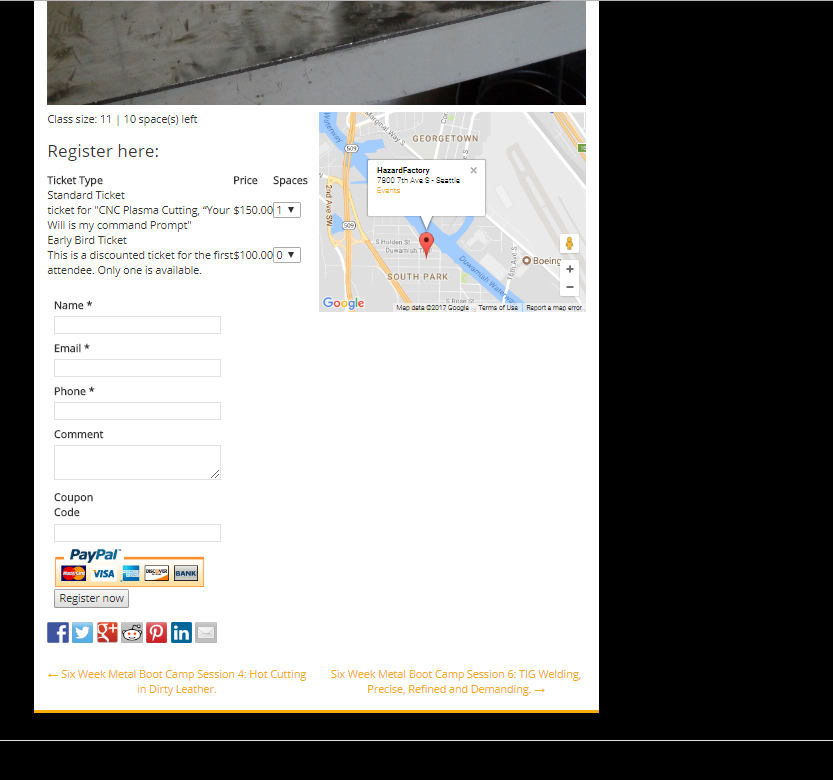Open Early Bird Ticket spaces dropdown

(287, 255)
